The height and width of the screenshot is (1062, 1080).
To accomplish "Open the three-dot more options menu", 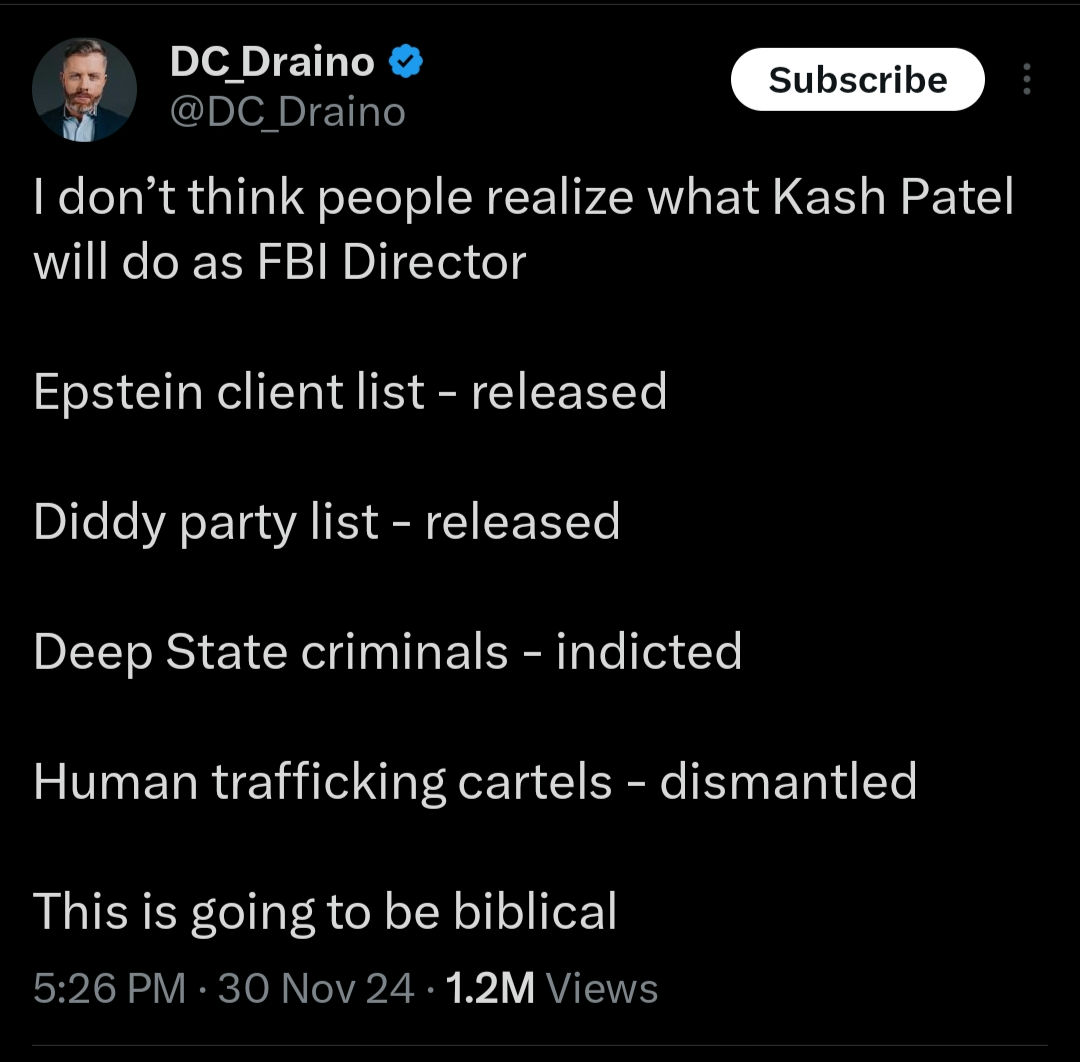I will coord(1026,80).
